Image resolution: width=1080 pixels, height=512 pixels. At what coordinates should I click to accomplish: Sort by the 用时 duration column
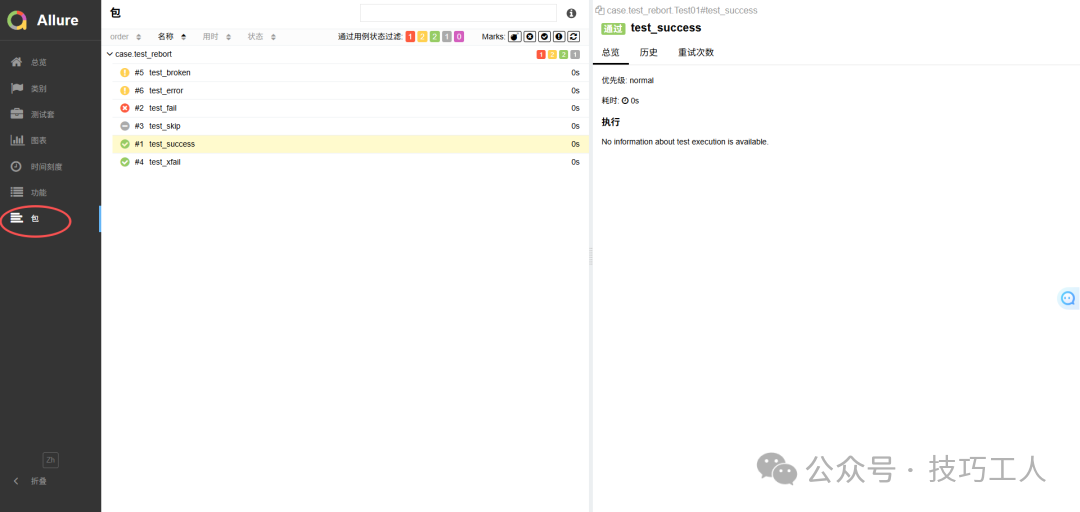pos(216,37)
